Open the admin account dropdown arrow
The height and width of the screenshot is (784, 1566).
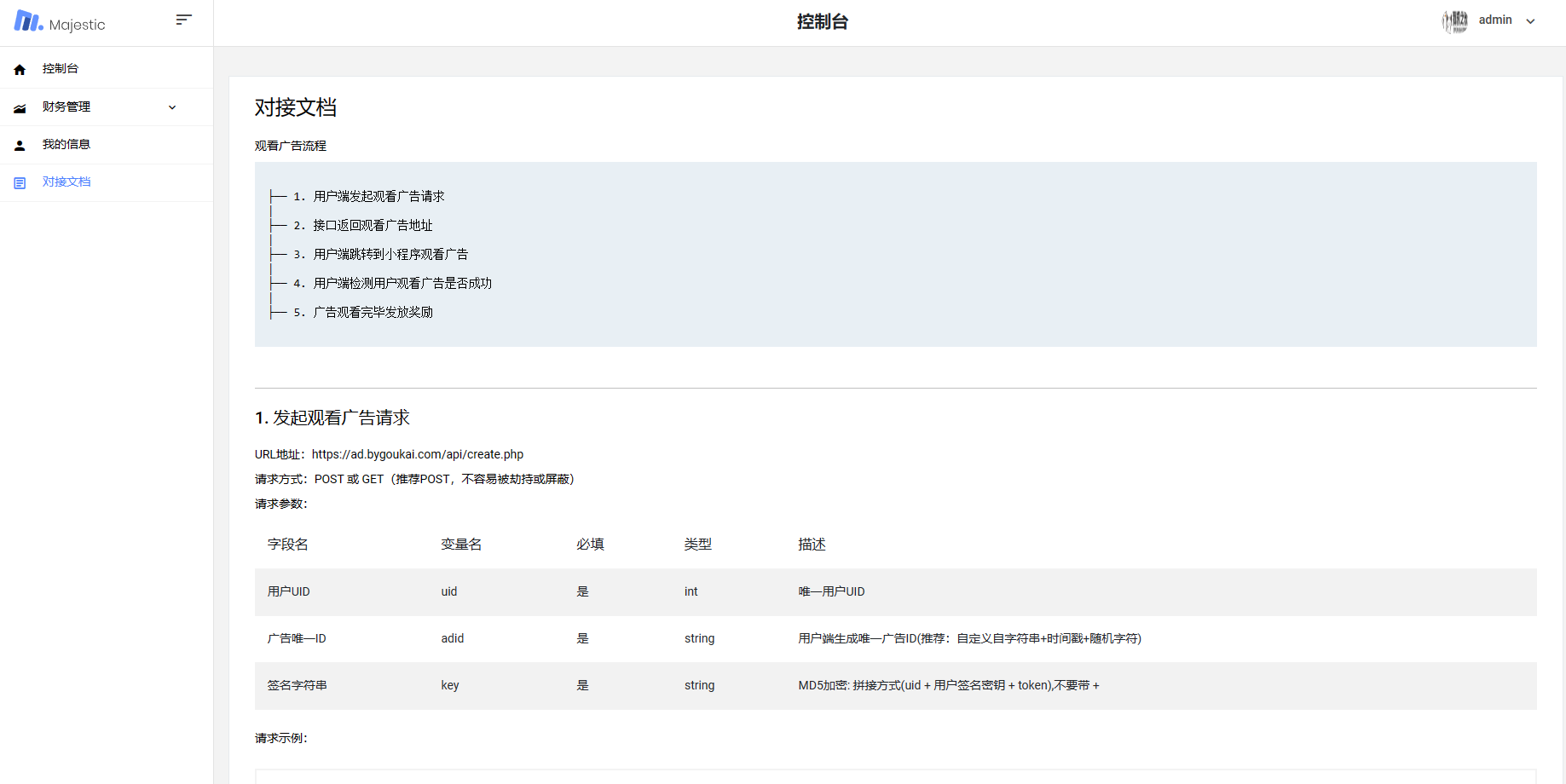(1530, 21)
